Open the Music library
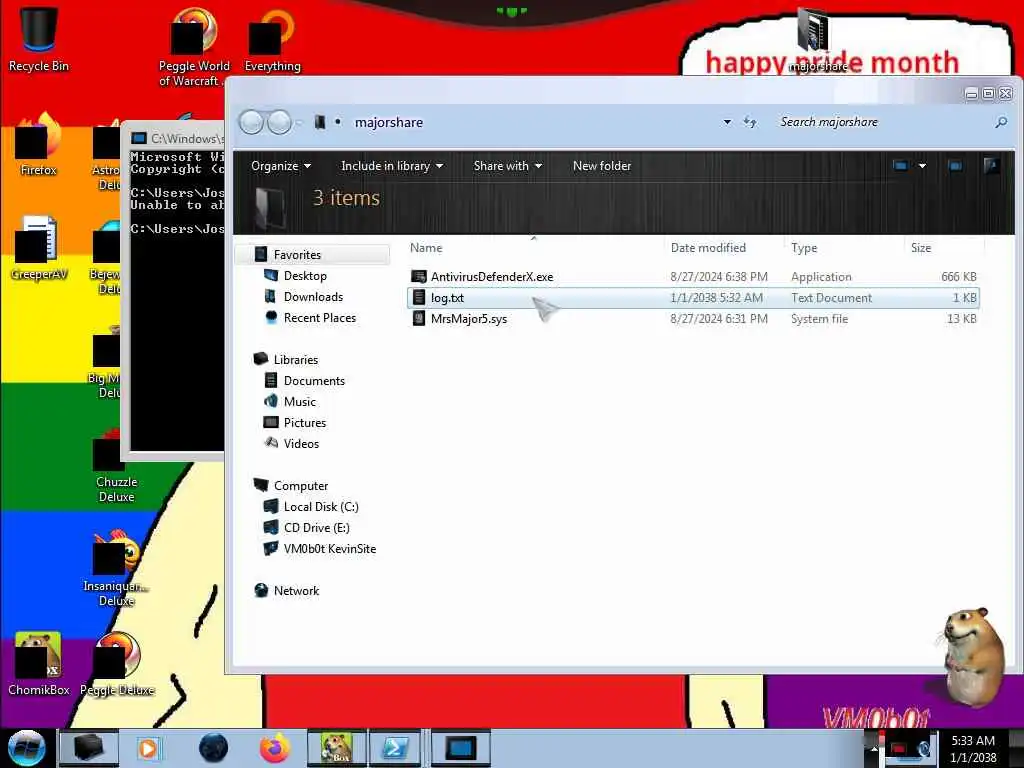 tap(300, 402)
